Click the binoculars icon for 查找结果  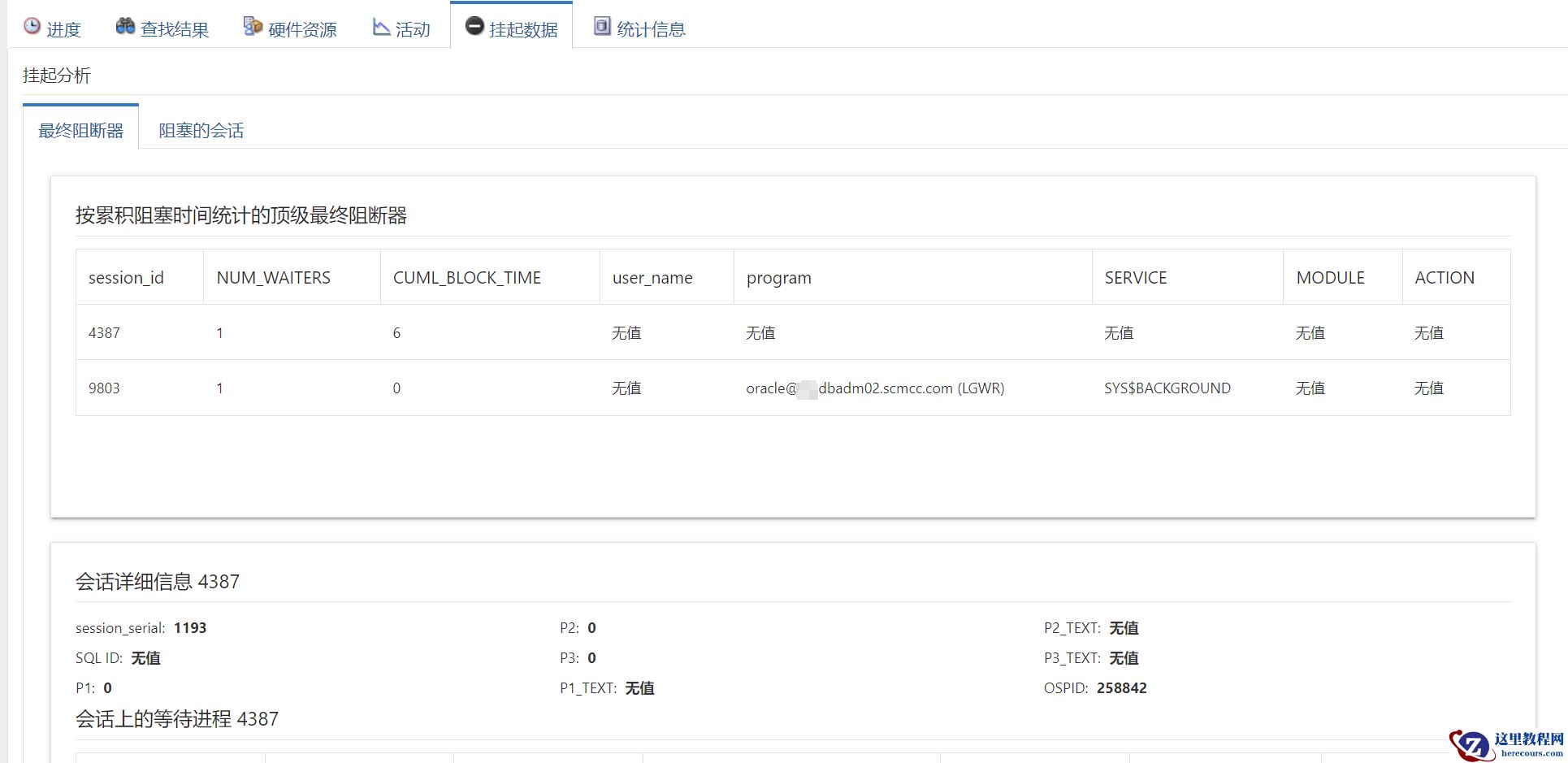(125, 26)
